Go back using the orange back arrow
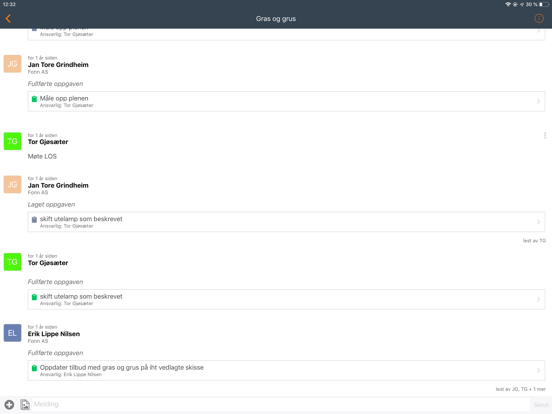This screenshot has height=414, width=552. (x=8, y=19)
